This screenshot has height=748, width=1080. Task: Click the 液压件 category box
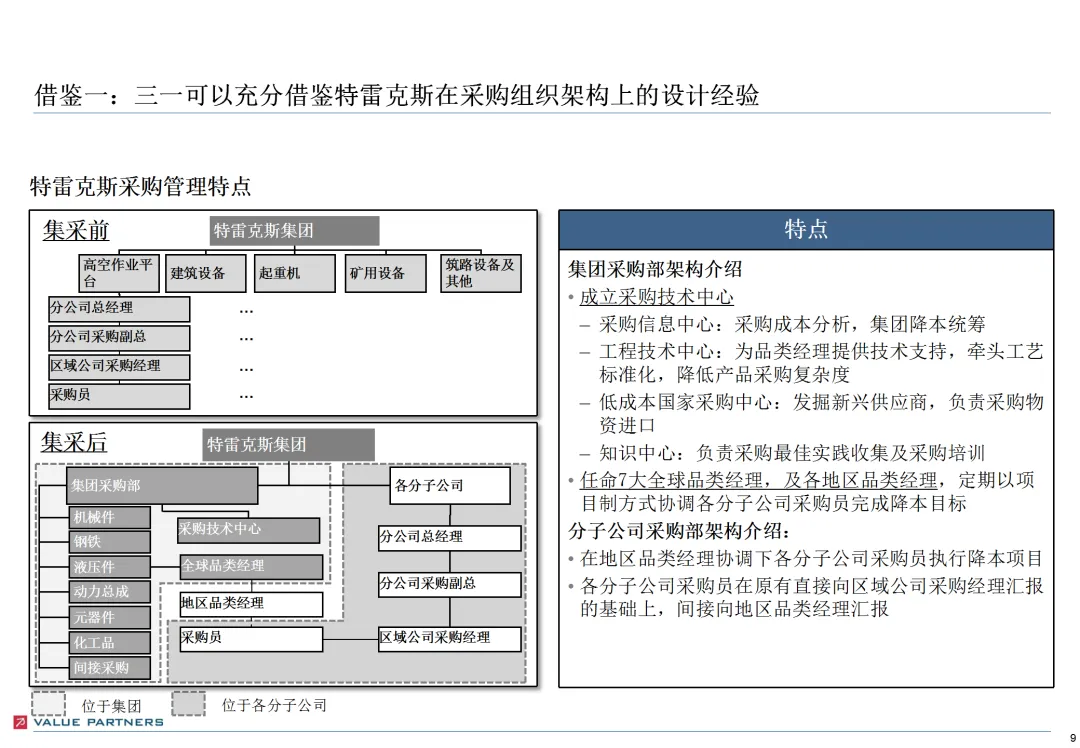(110, 567)
